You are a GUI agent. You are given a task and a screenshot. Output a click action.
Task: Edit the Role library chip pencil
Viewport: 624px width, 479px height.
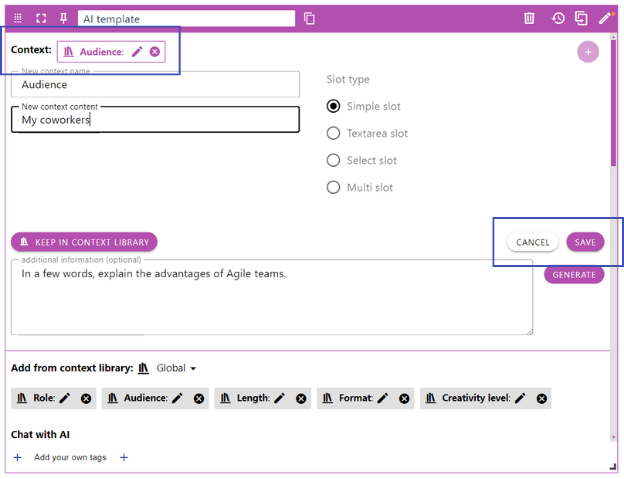[x=65, y=398]
